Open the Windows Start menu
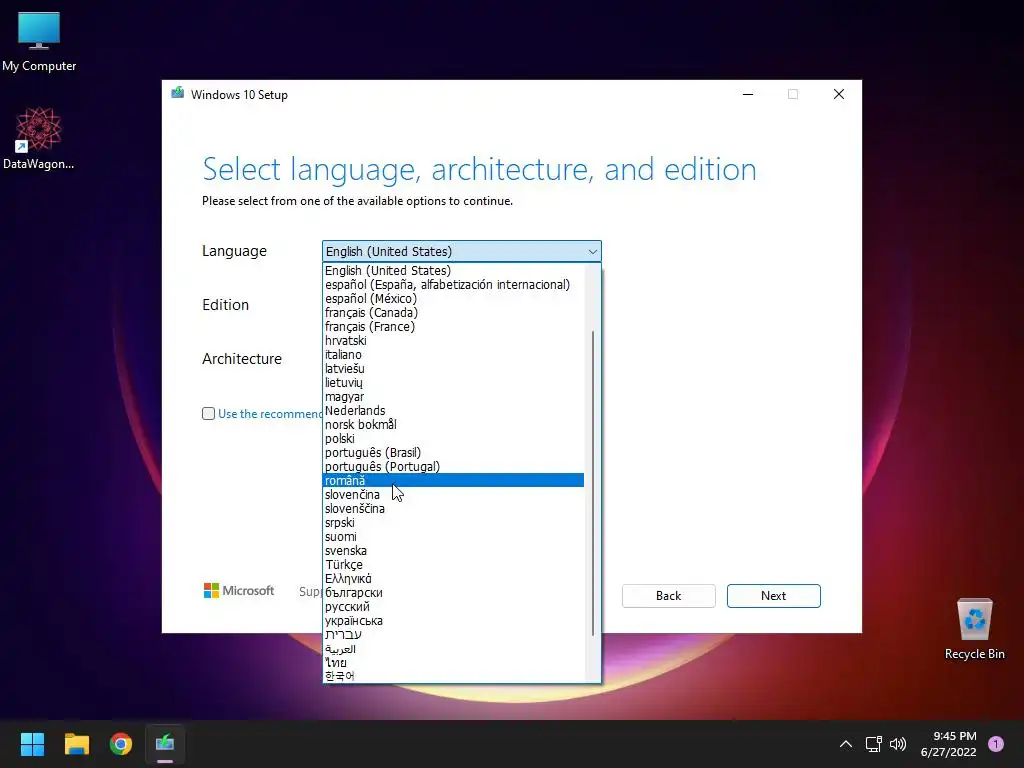 tap(32, 744)
